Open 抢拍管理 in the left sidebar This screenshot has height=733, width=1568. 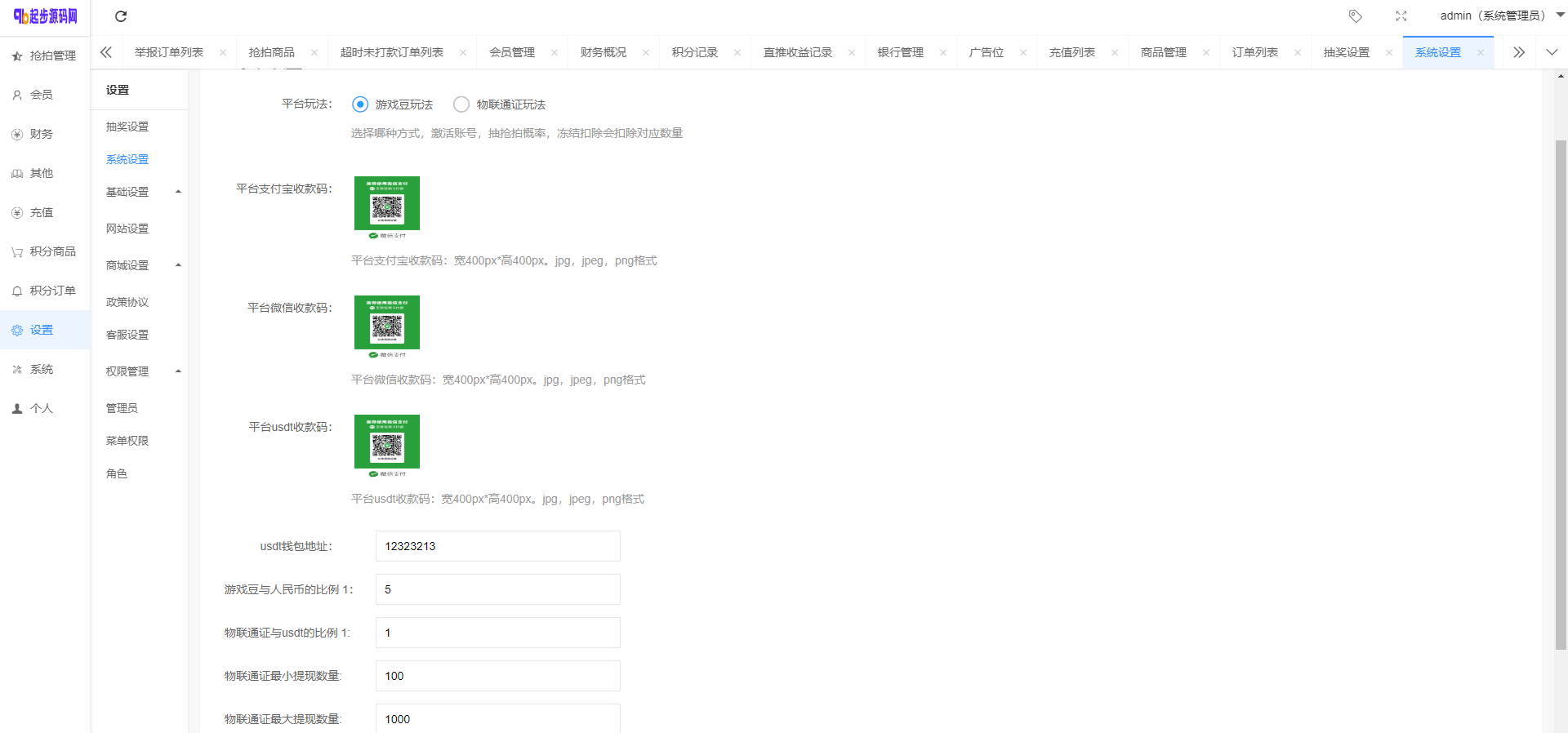pos(45,56)
